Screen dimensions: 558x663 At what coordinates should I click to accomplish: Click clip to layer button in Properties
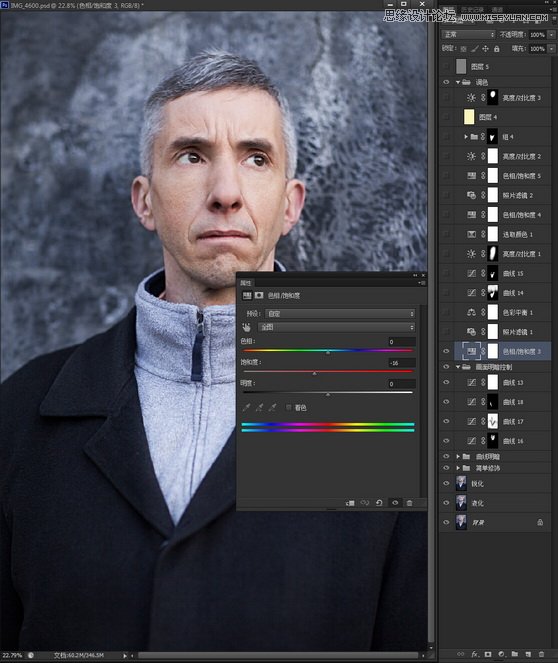pyautogui.click(x=350, y=503)
